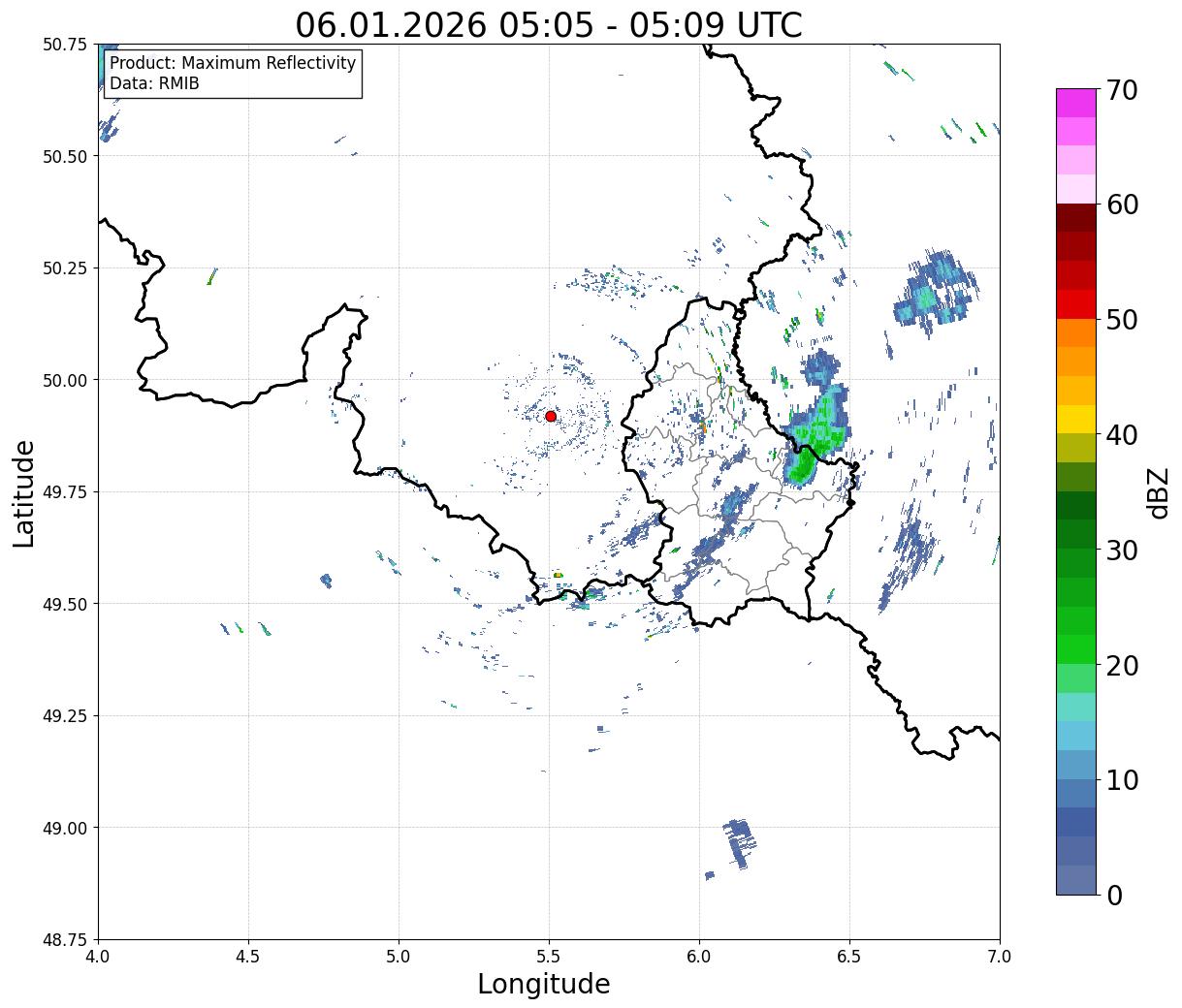Click the longitude tick label 6.5
Image resolution: width=1182 pixels, height=1008 pixels.
(x=849, y=956)
